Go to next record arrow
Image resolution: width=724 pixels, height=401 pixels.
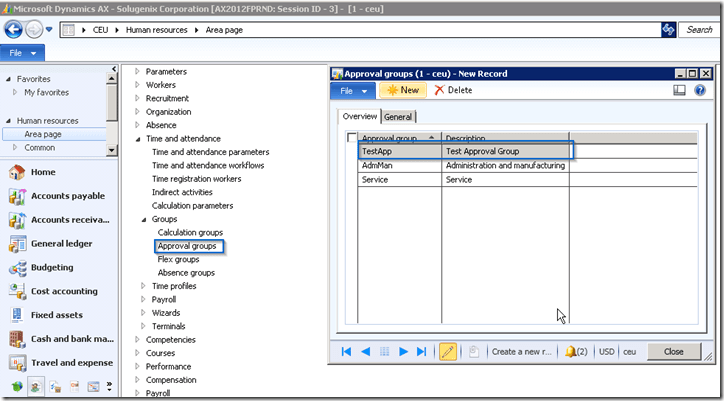pyautogui.click(x=404, y=351)
